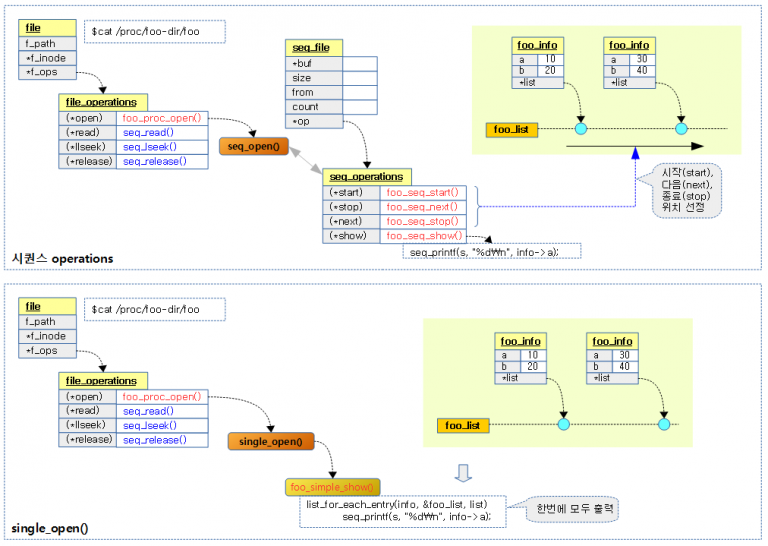
Task: Select the (*stop) row in seq_operations
Action: [x=394, y=207]
